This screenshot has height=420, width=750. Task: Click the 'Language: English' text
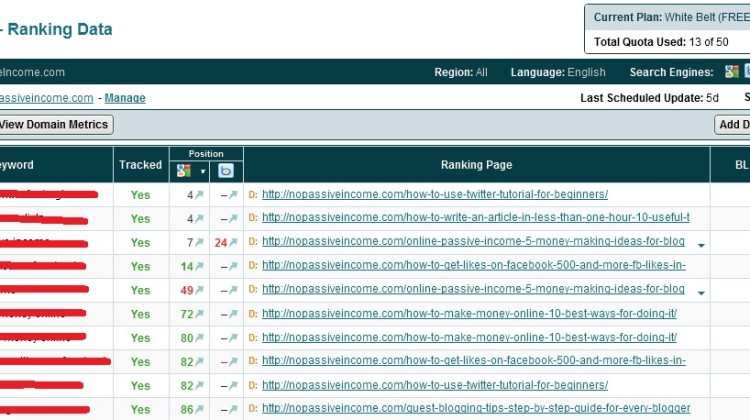pos(558,72)
